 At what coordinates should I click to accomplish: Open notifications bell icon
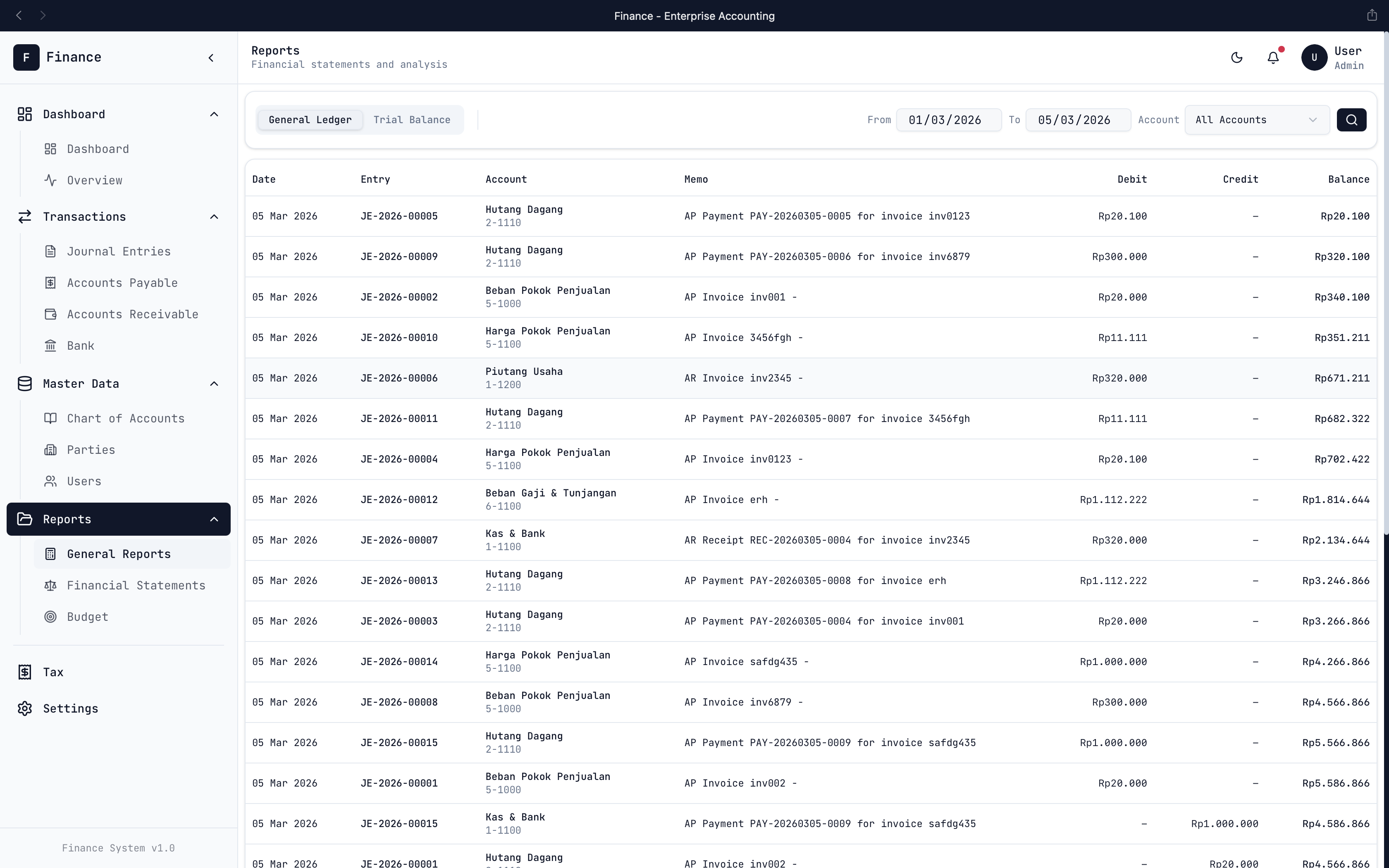[1273, 57]
